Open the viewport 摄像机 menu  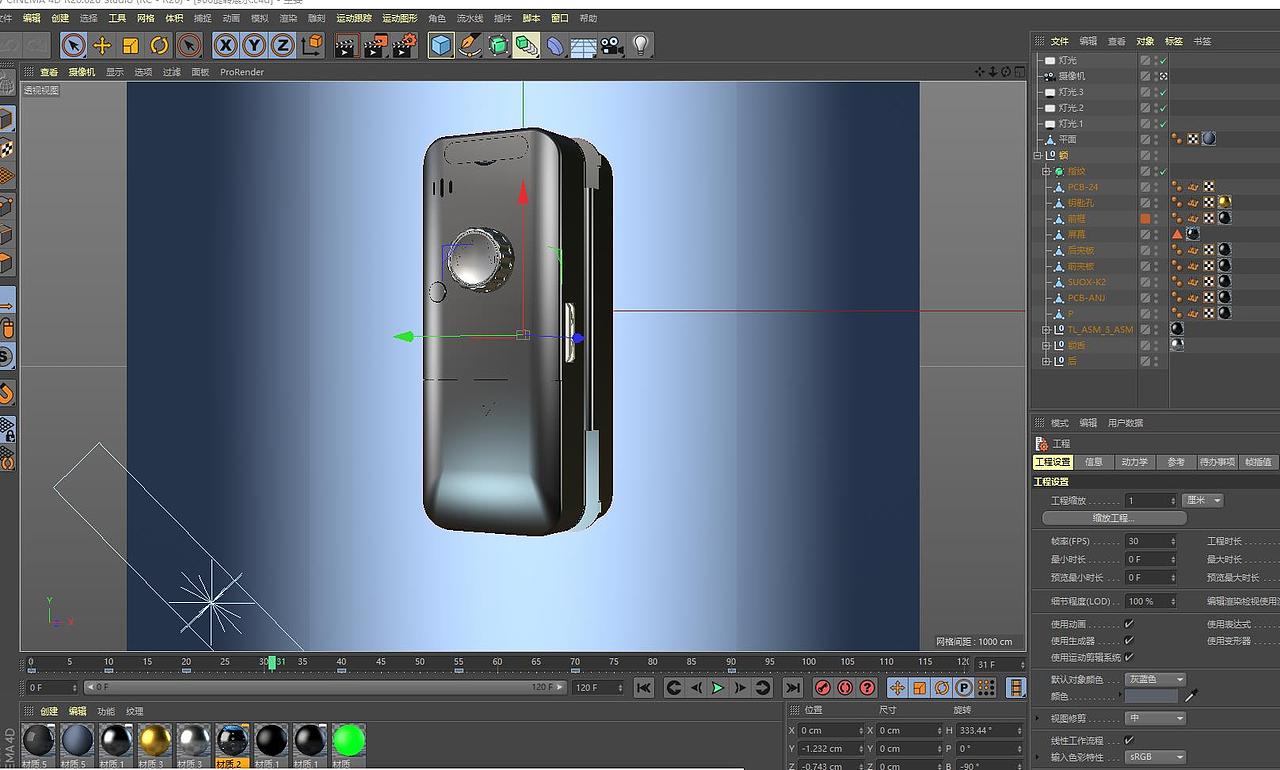[x=82, y=72]
